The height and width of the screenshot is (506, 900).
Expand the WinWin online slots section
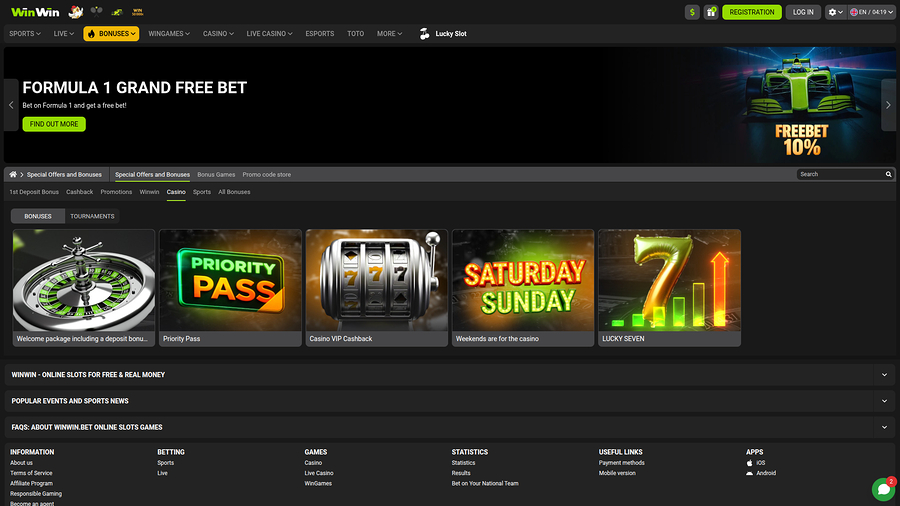450,375
